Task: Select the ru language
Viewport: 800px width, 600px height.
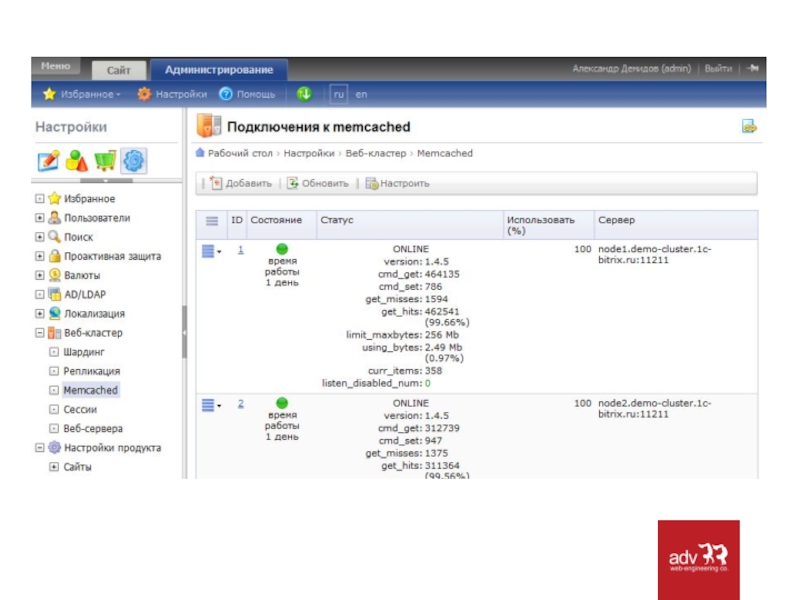Action: point(339,94)
